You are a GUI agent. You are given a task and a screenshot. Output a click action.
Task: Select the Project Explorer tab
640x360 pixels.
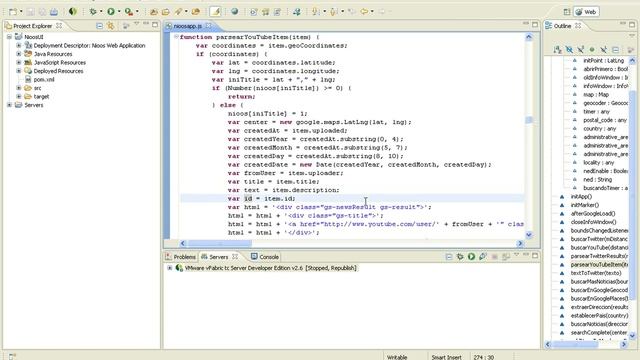[33, 26]
